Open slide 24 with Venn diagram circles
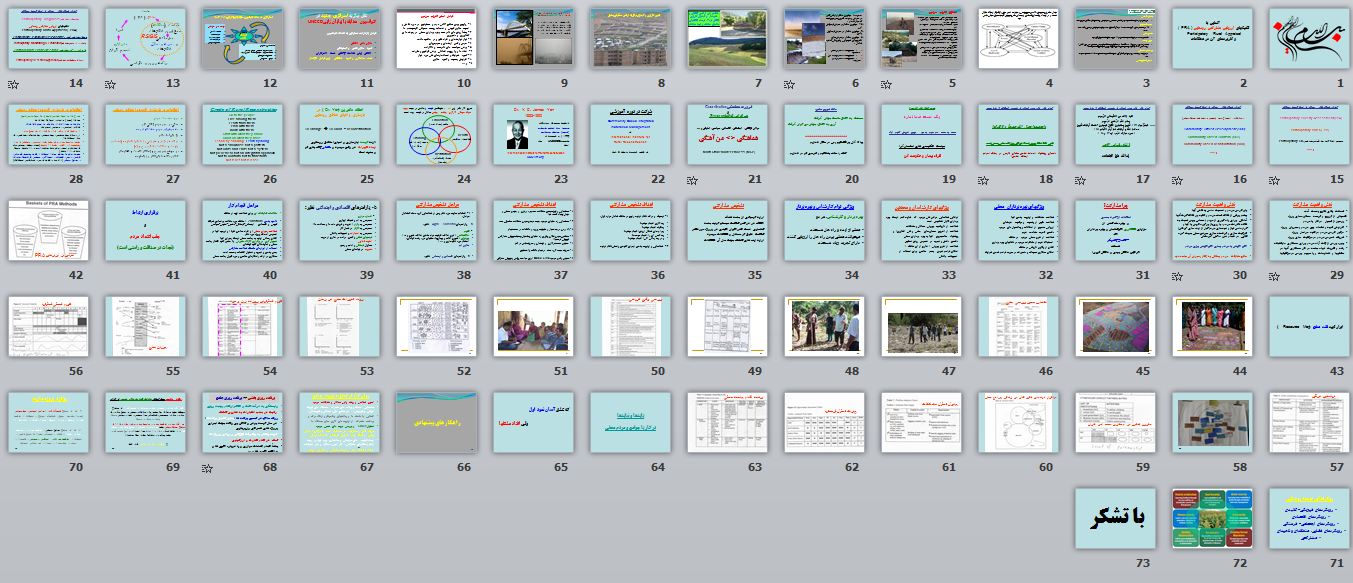 [435, 134]
